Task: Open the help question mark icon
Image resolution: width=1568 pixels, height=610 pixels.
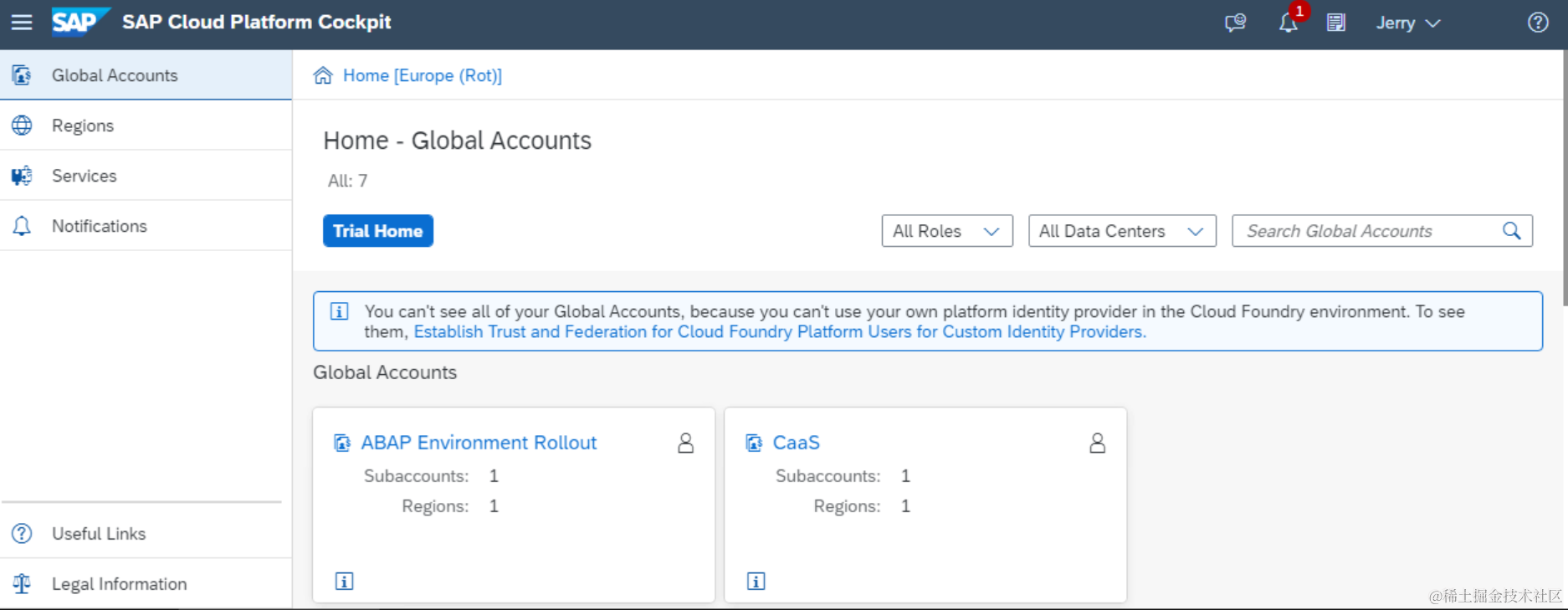Action: (1538, 23)
